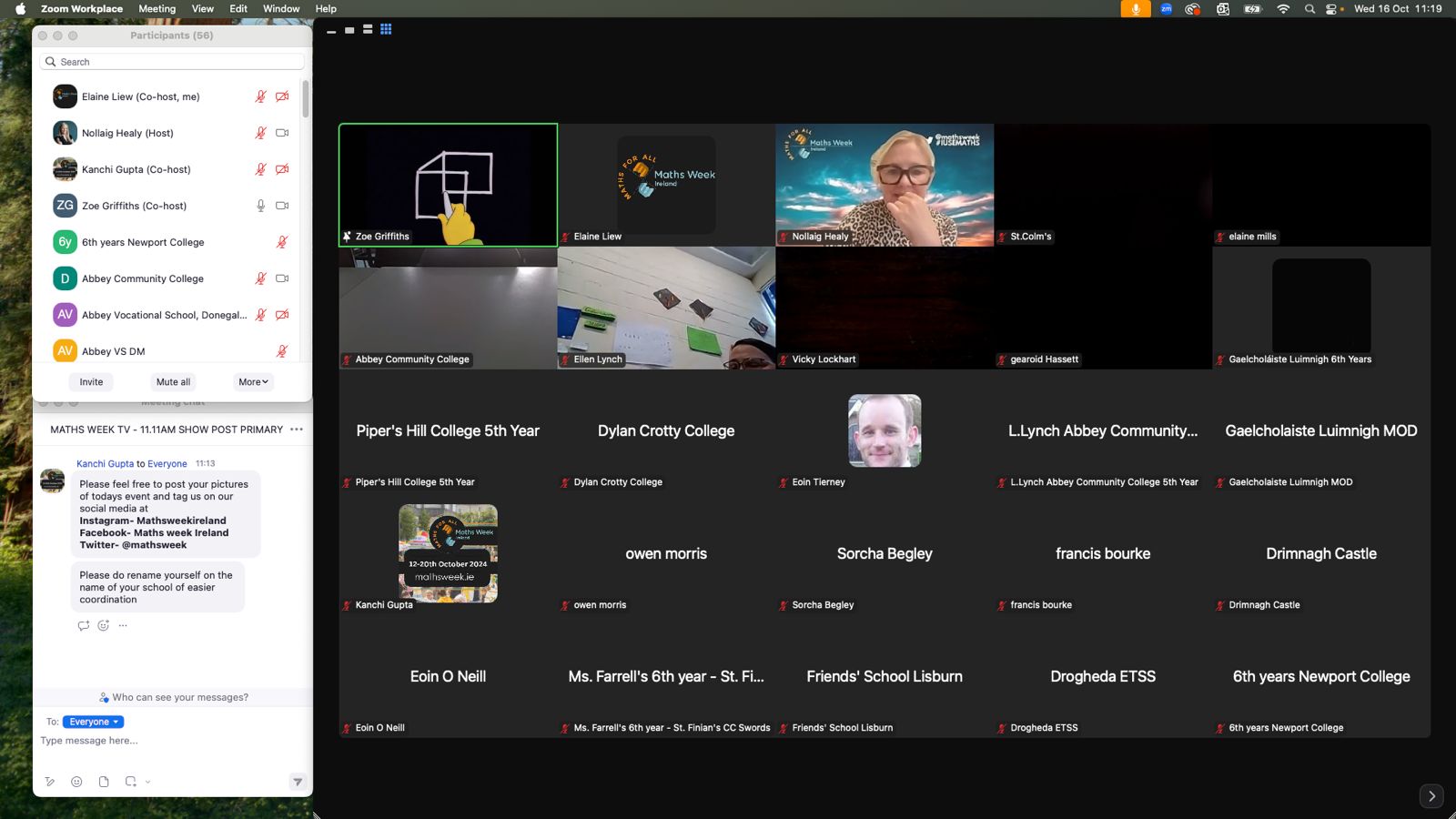This screenshot has height=819, width=1456.
Task: Select Elaine Liew Maths Week logo tile
Action: 666,185
